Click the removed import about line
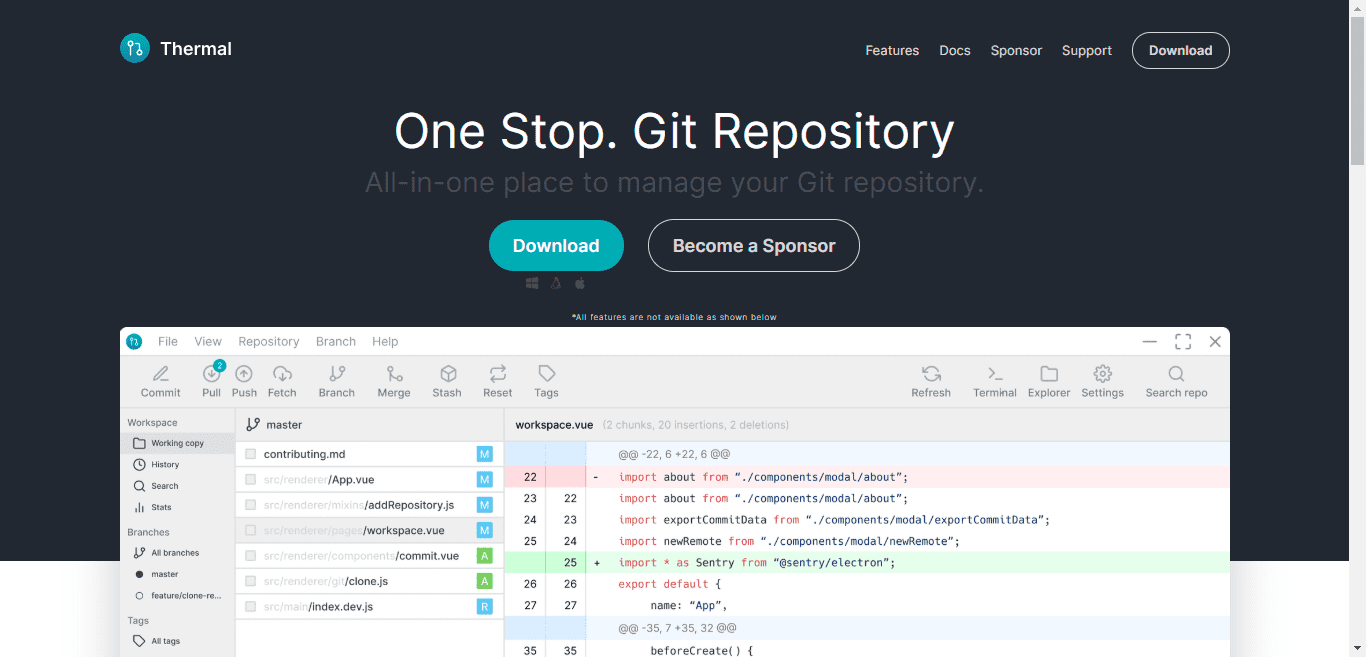The image size is (1366, 657). 867,477
